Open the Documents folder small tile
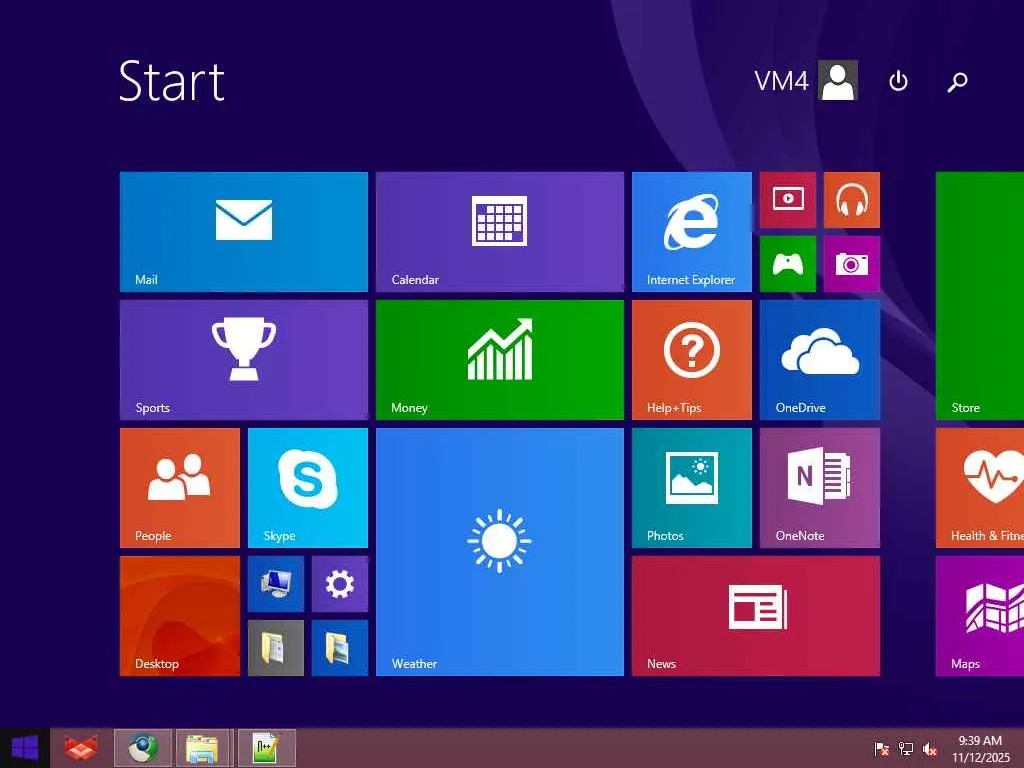This screenshot has height=768, width=1024. click(x=276, y=648)
